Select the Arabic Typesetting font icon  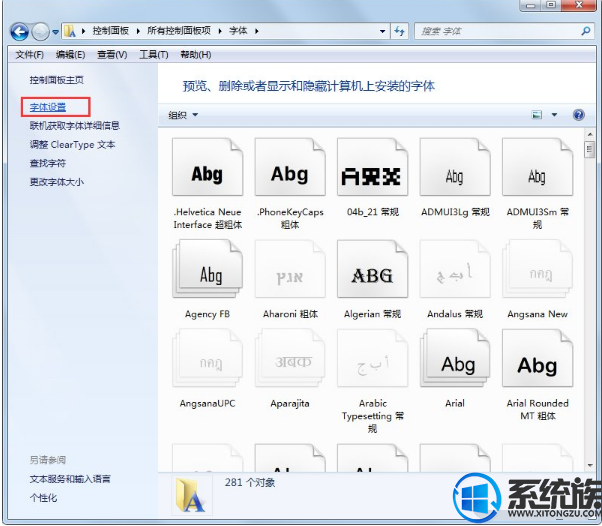pyautogui.click(x=372, y=358)
